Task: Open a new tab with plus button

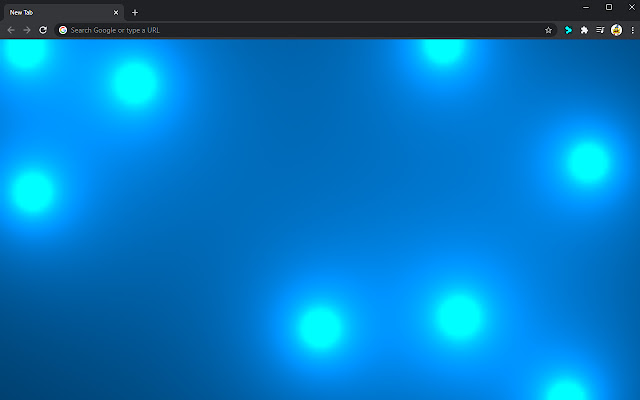Action: click(x=135, y=13)
